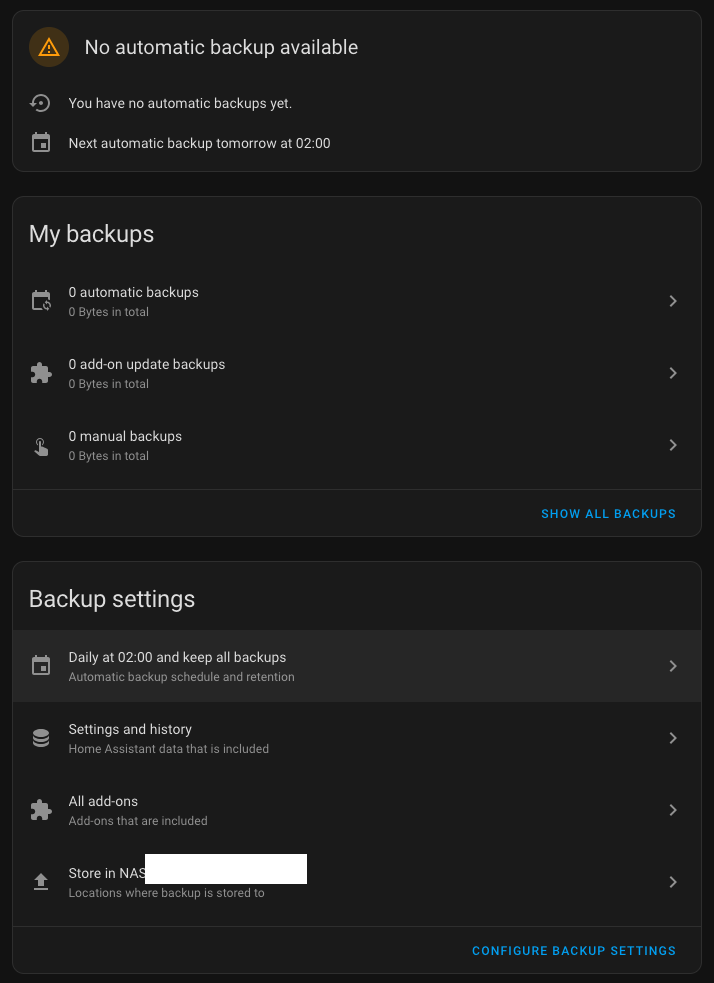Open the Store in NAS locations row

coord(357,882)
